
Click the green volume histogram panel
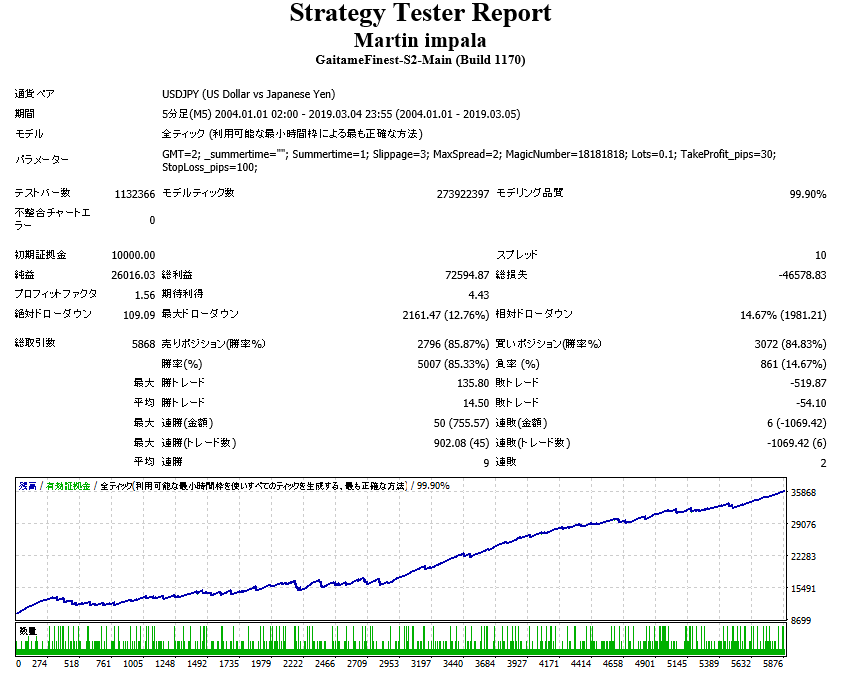tap(401, 640)
